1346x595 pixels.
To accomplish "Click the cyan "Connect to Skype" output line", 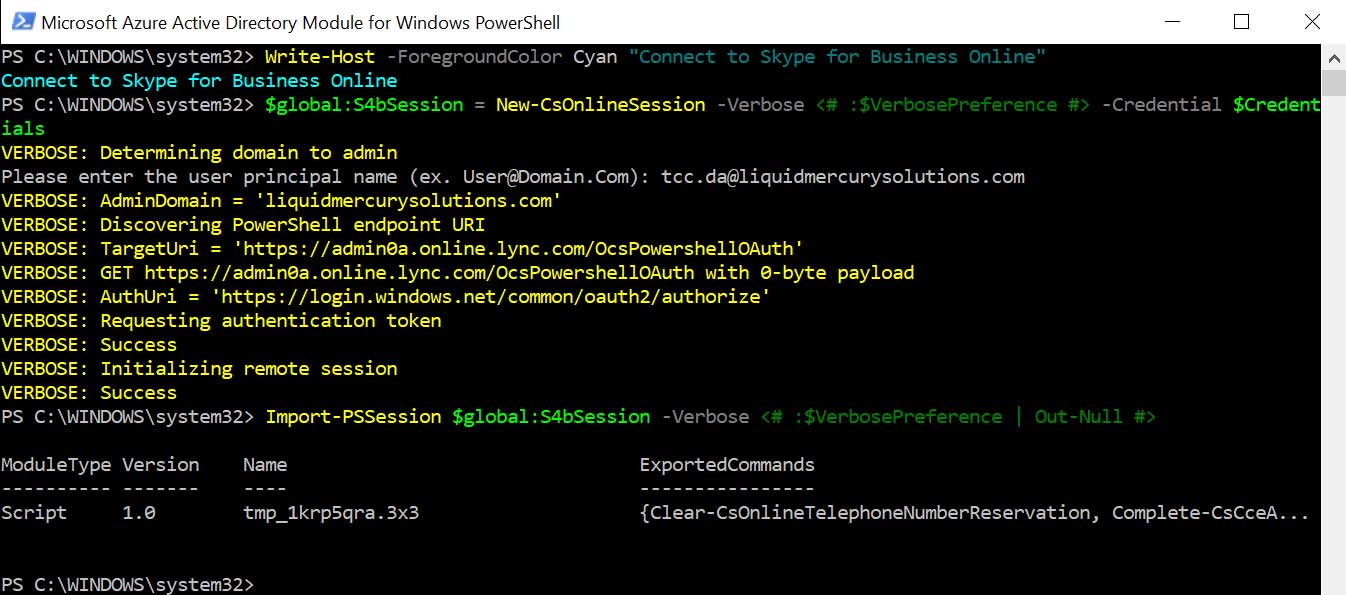I will (199, 81).
